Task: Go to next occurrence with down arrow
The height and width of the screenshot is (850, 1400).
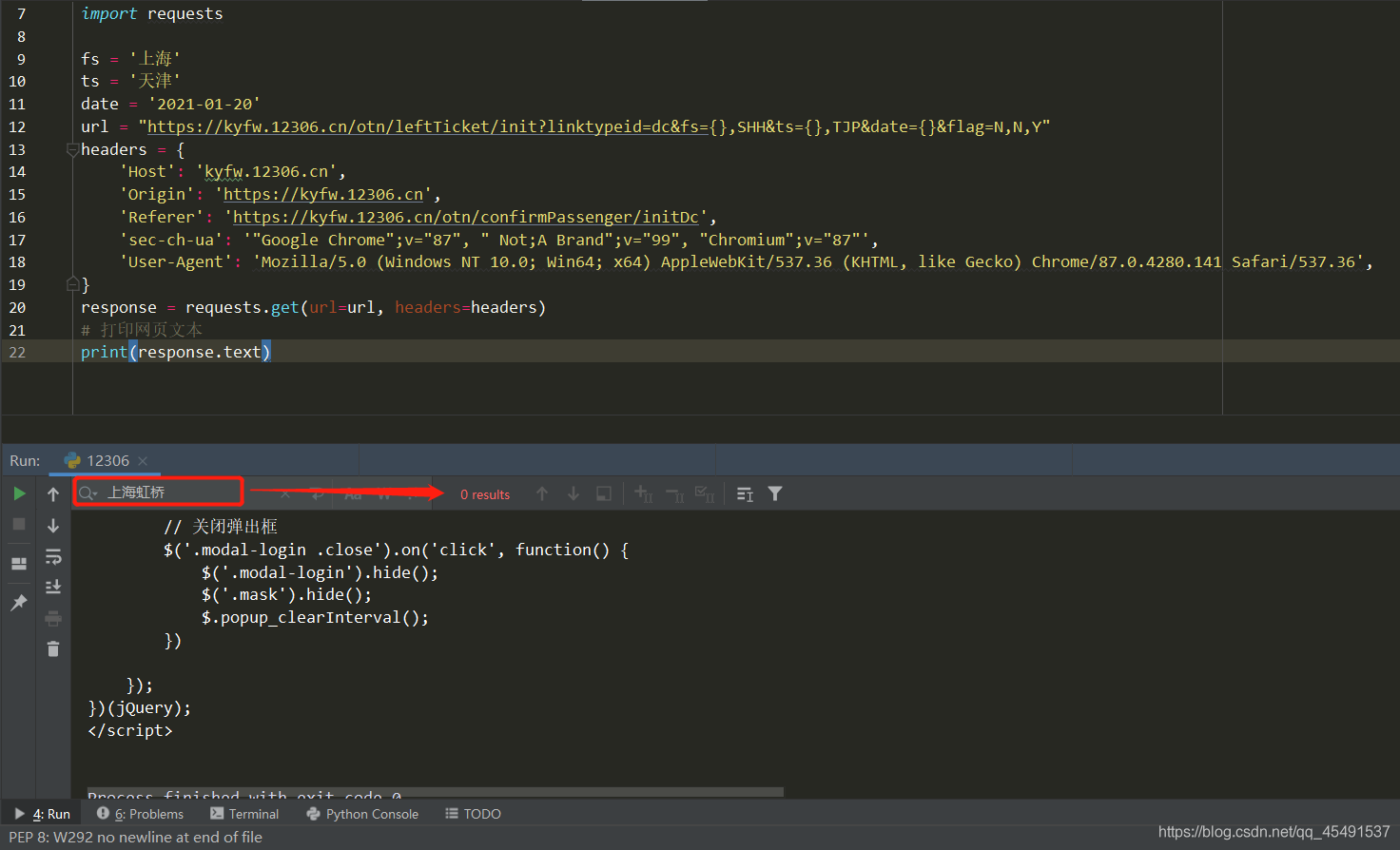Action: click(x=574, y=493)
